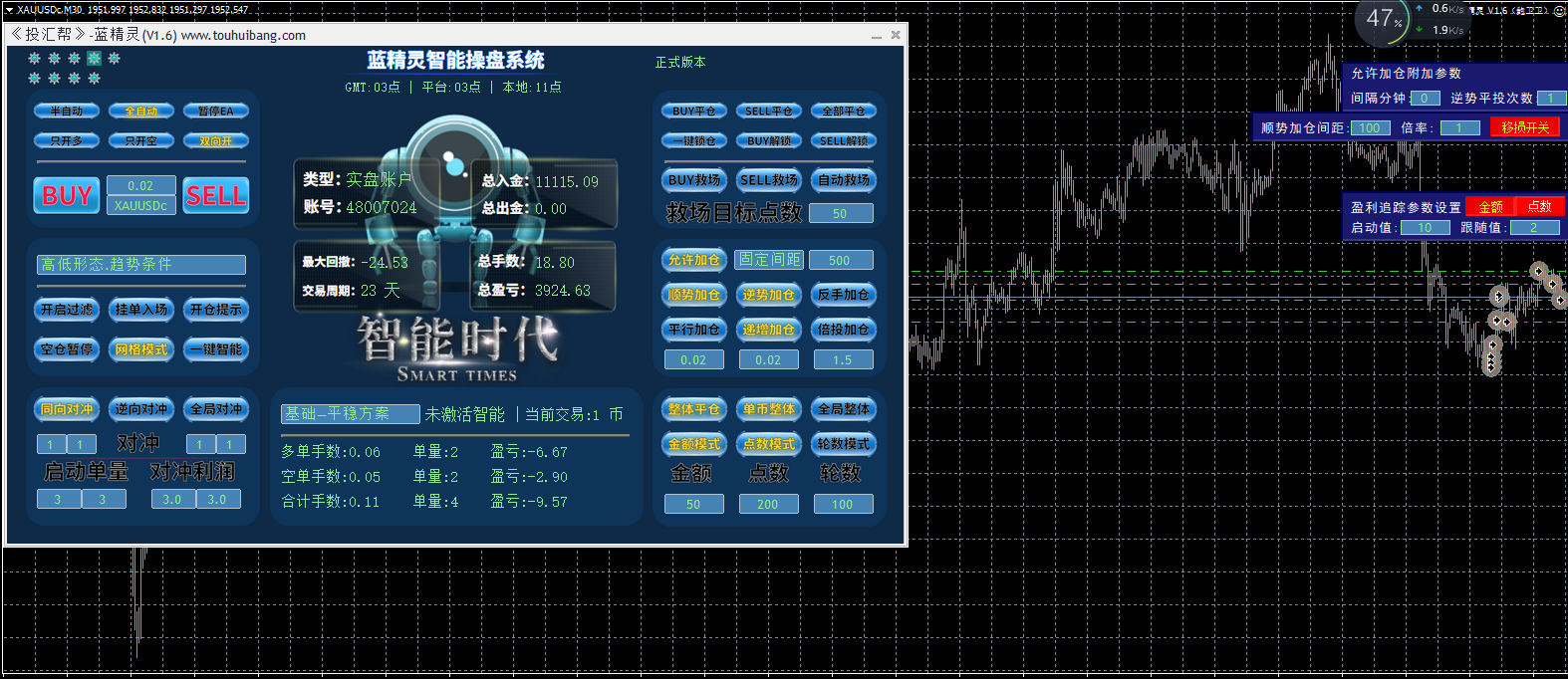Screen dimensions: 1568x679
Task: Open 固定间距 spacing dropdown
Action: point(770,260)
